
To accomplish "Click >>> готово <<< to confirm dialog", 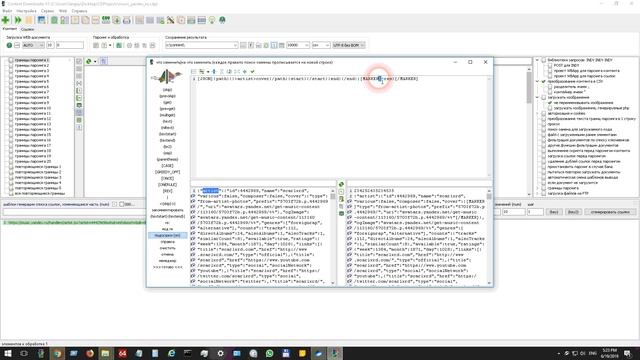I will (167, 267).
